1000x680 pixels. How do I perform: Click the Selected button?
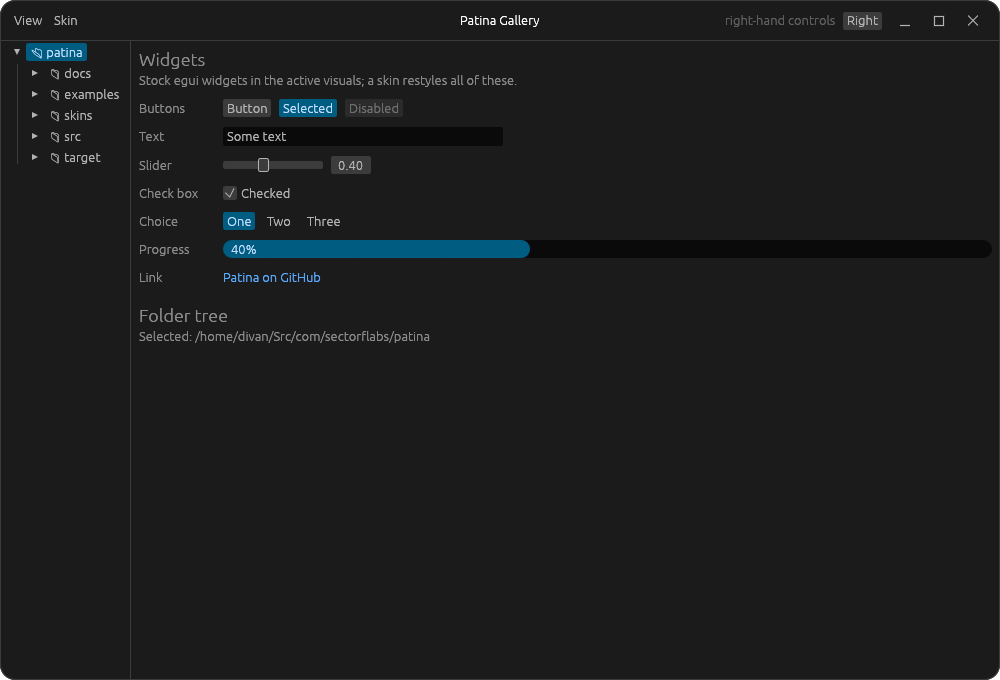click(x=307, y=108)
